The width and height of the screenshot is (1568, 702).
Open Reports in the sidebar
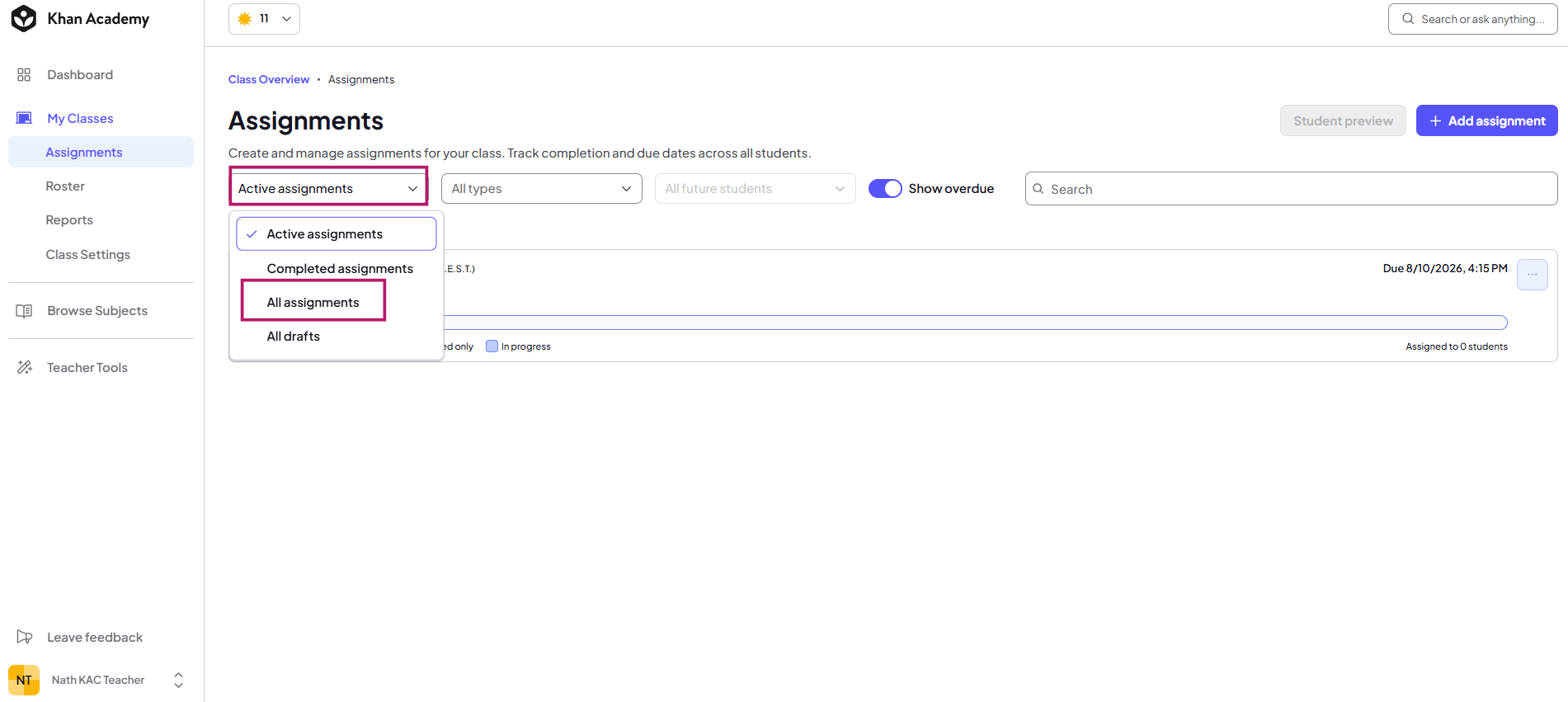[69, 220]
